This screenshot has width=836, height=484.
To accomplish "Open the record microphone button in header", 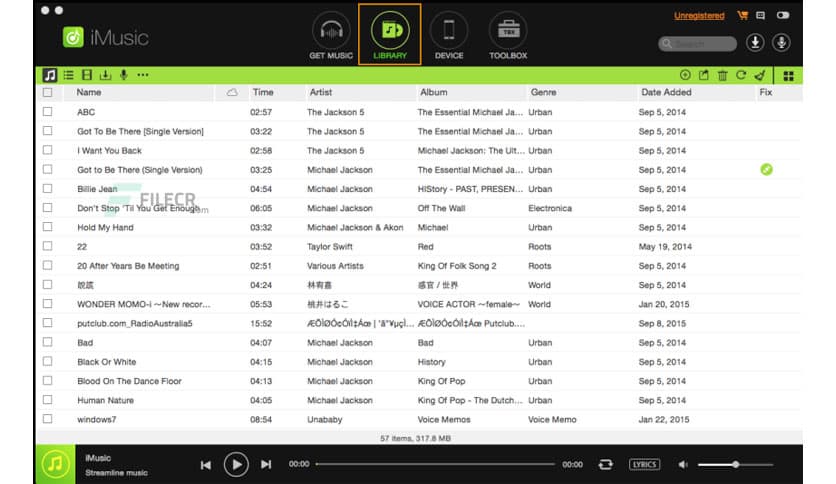I will pos(781,43).
